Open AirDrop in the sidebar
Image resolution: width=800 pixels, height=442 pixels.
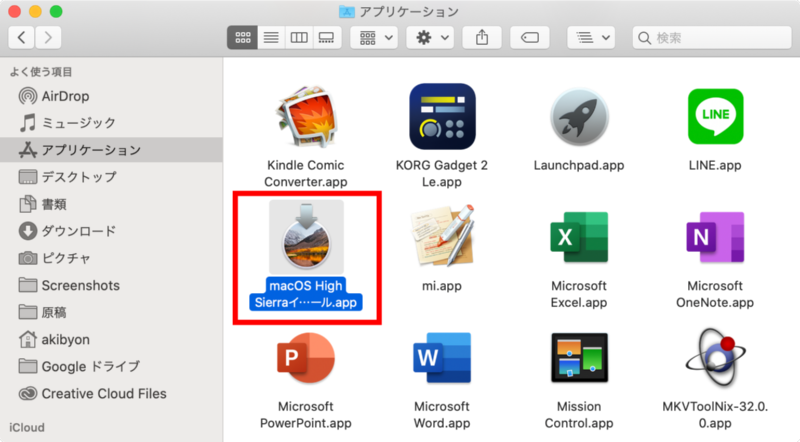[68, 96]
